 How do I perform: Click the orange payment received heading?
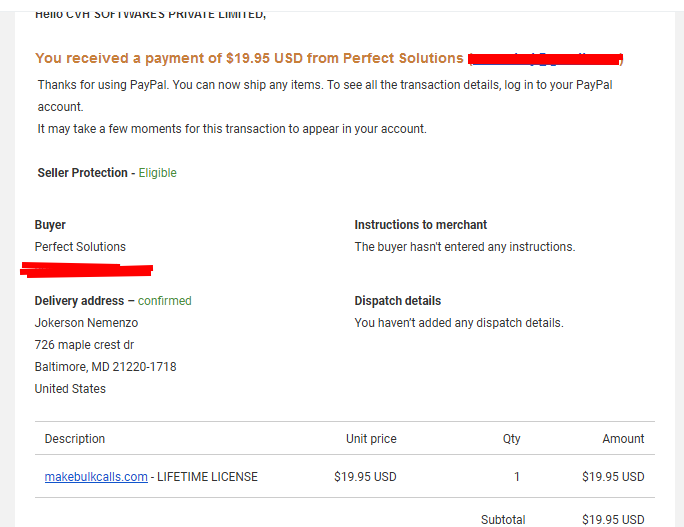click(x=249, y=58)
